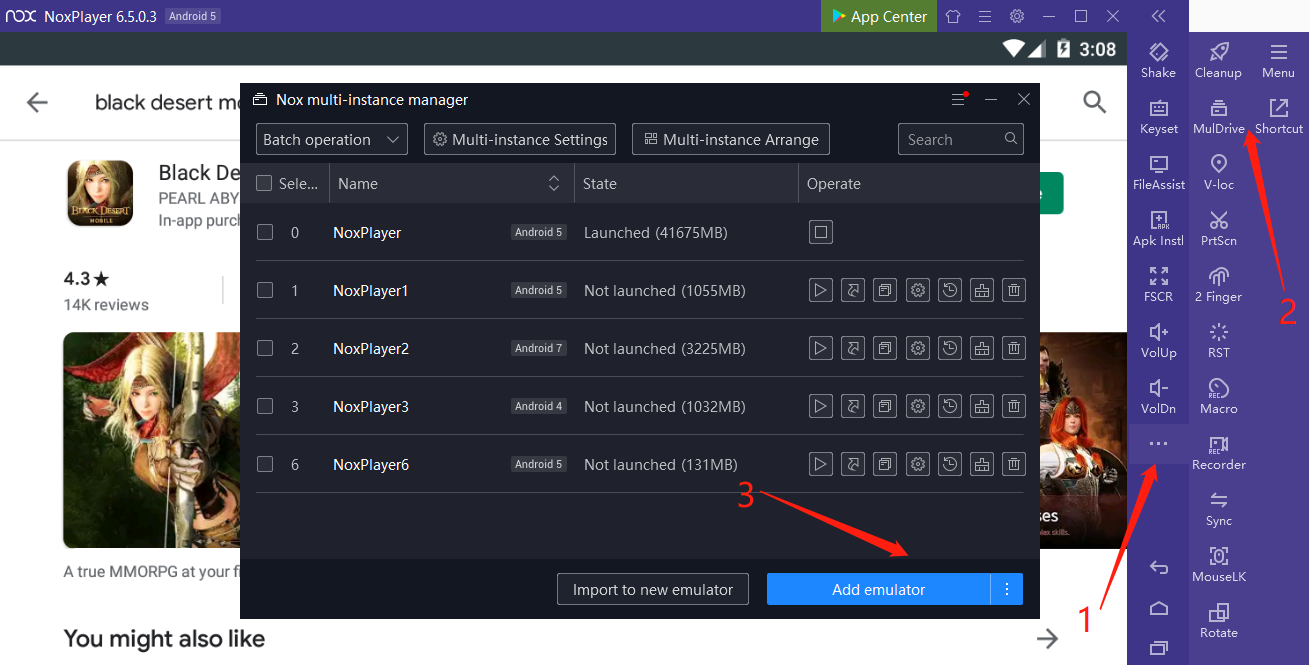Open settings gear for NoxPlayer2
Screen dimensions: 1310x665
[917, 349]
